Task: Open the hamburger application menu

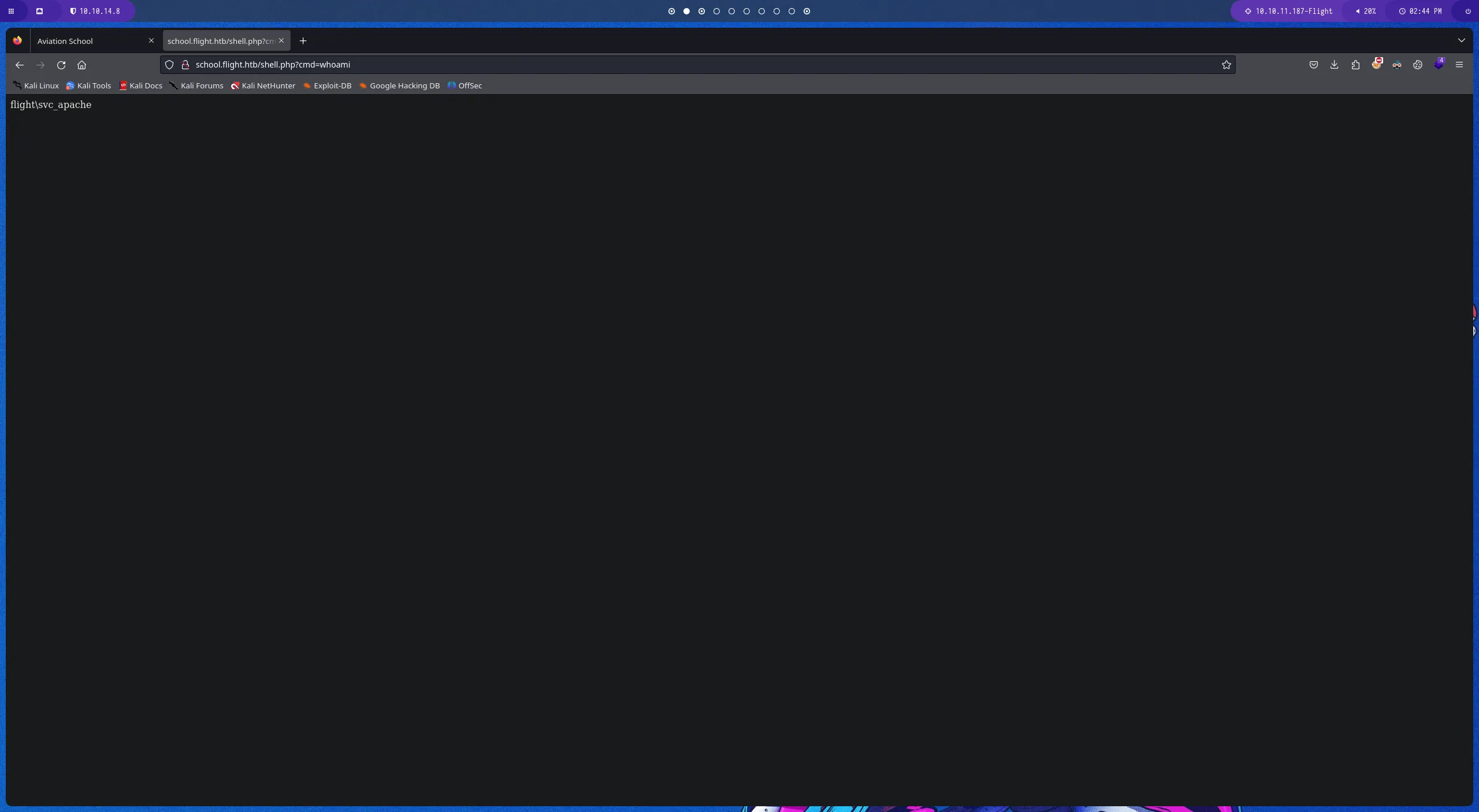Action: [x=1459, y=65]
